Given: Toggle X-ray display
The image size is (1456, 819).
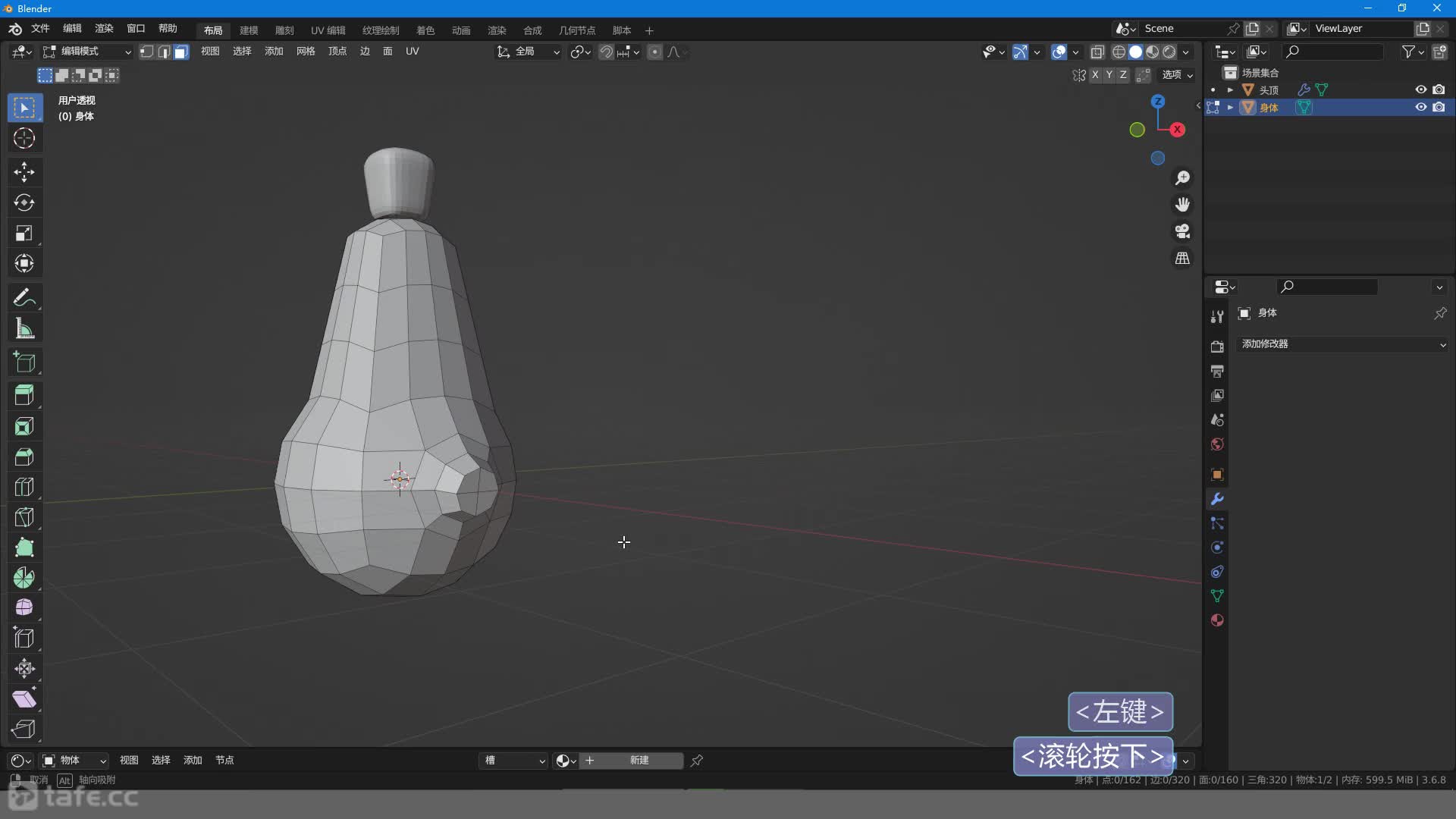Looking at the screenshot, I should 1097,52.
